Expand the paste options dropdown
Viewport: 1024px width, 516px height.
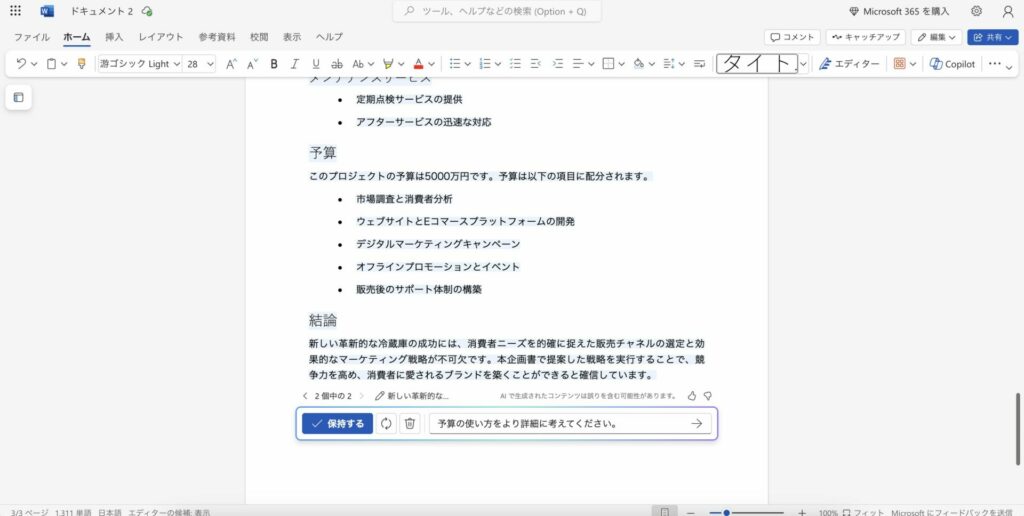click(x=65, y=64)
